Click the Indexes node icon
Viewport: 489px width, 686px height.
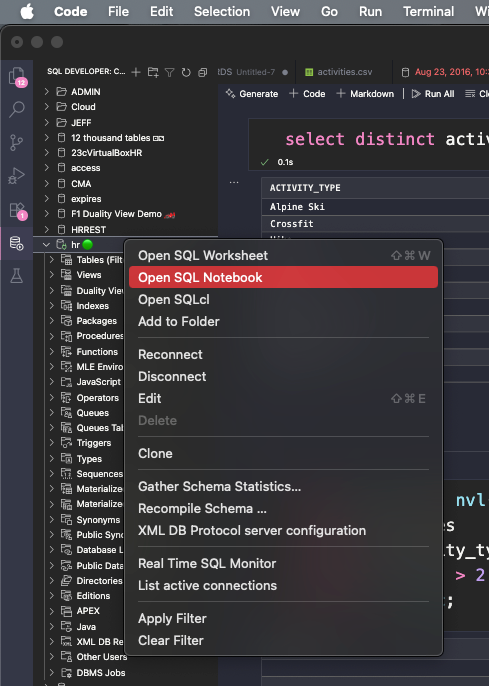[x=66, y=305]
